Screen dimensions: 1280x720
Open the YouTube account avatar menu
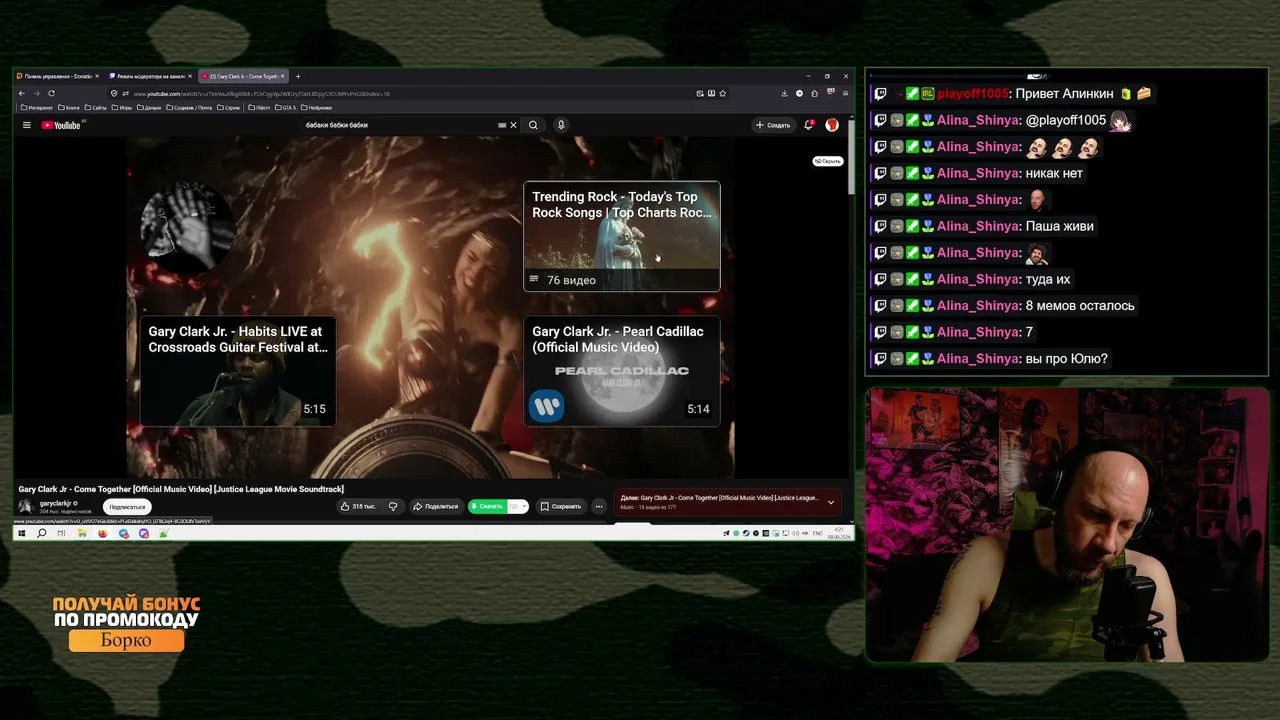pos(832,125)
